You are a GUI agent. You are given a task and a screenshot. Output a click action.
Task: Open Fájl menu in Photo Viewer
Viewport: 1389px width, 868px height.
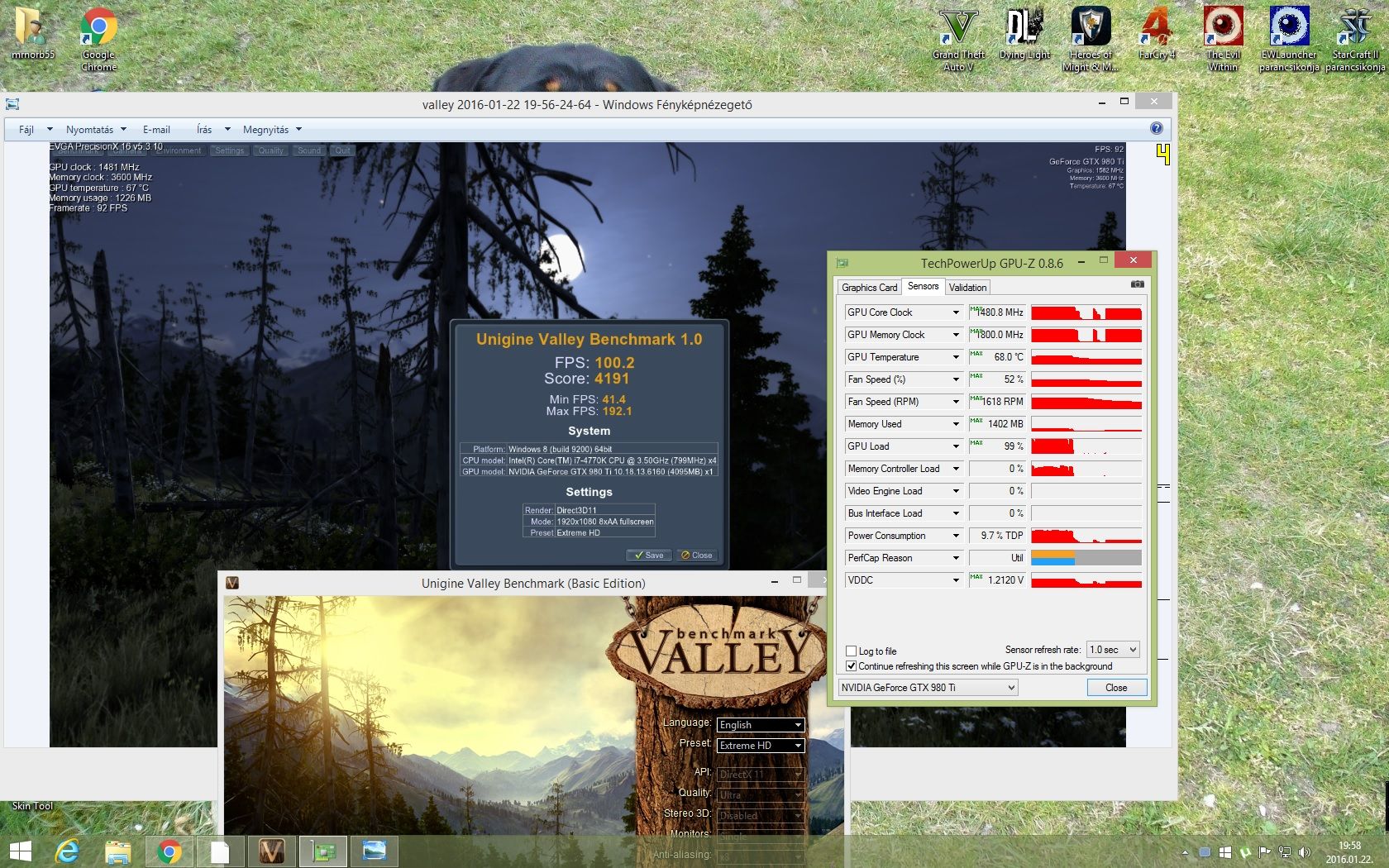click(35, 130)
